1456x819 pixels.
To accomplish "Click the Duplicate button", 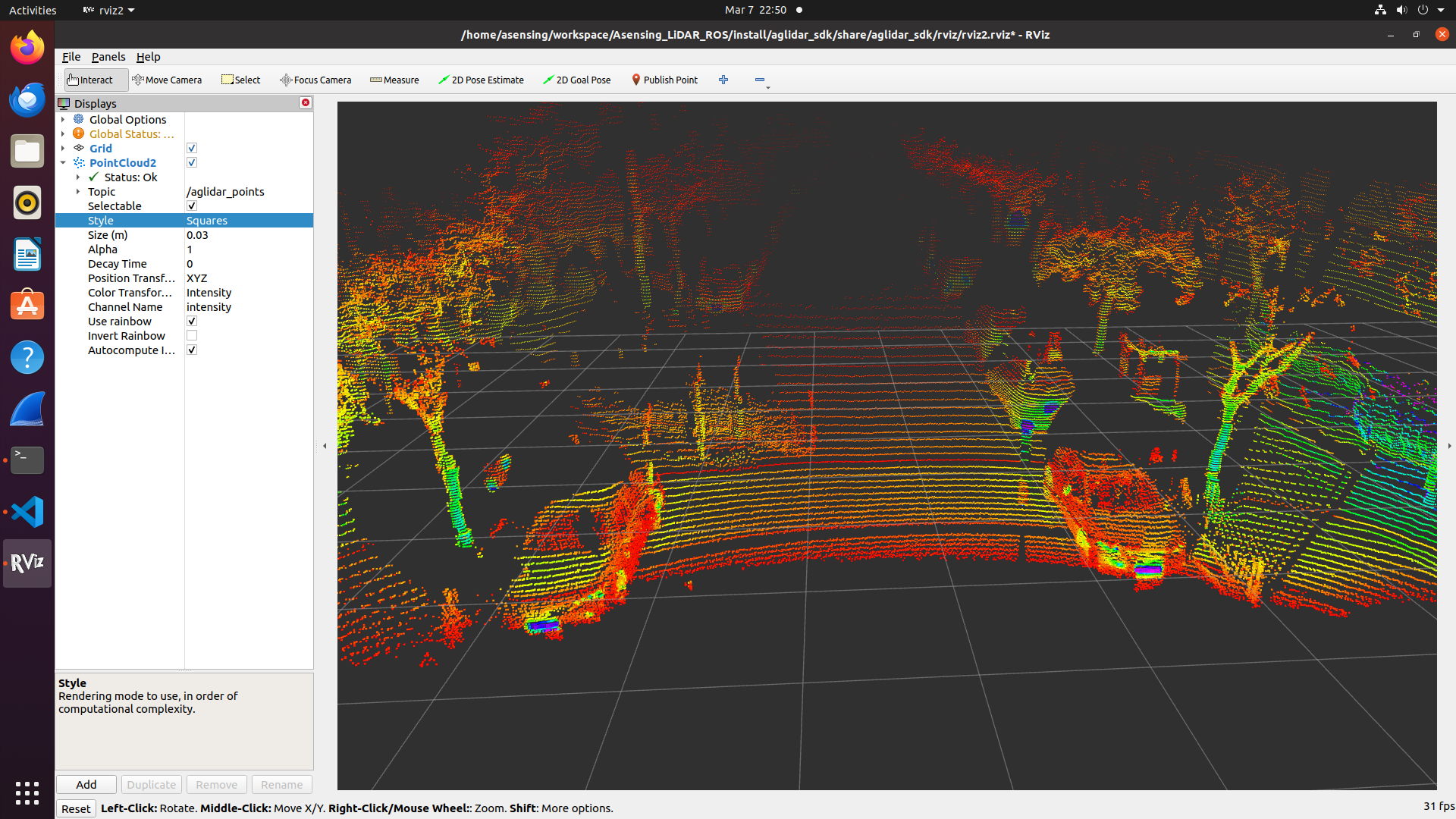I will [151, 784].
